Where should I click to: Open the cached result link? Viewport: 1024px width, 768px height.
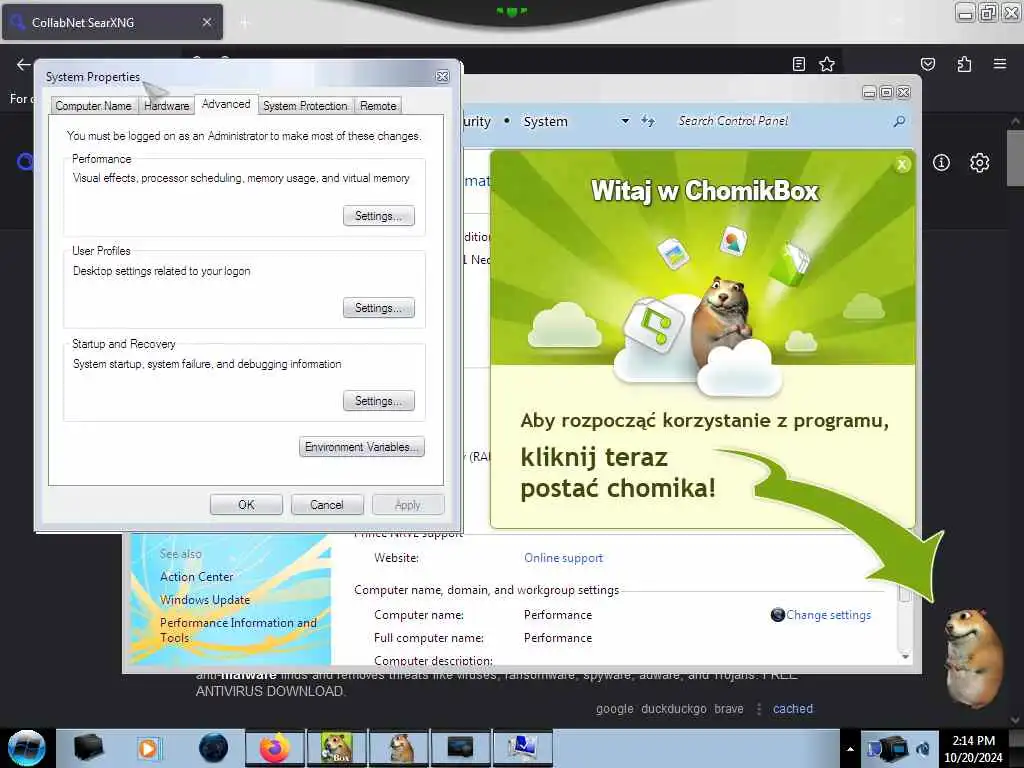tap(793, 709)
